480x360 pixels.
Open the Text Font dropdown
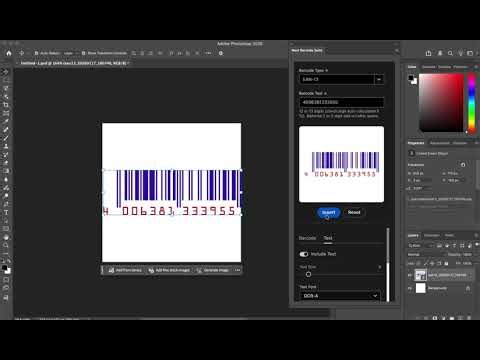click(340, 296)
